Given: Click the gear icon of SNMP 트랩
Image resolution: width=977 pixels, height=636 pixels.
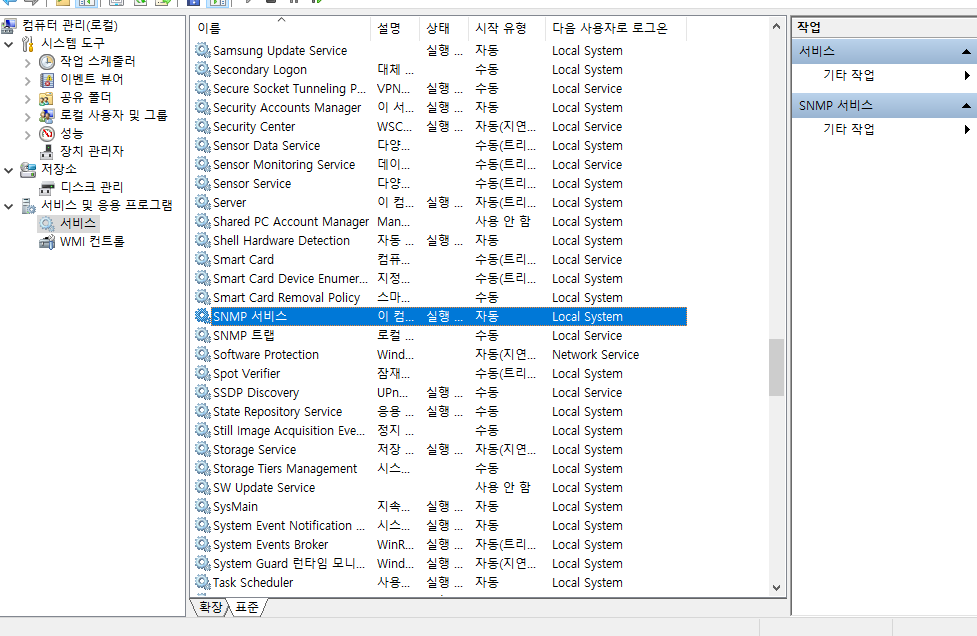Looking at the screenshot, I should click(203, 335).
